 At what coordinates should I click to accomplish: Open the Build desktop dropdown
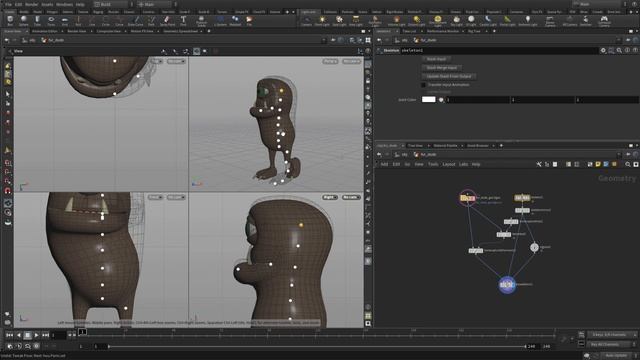[113, 4]
